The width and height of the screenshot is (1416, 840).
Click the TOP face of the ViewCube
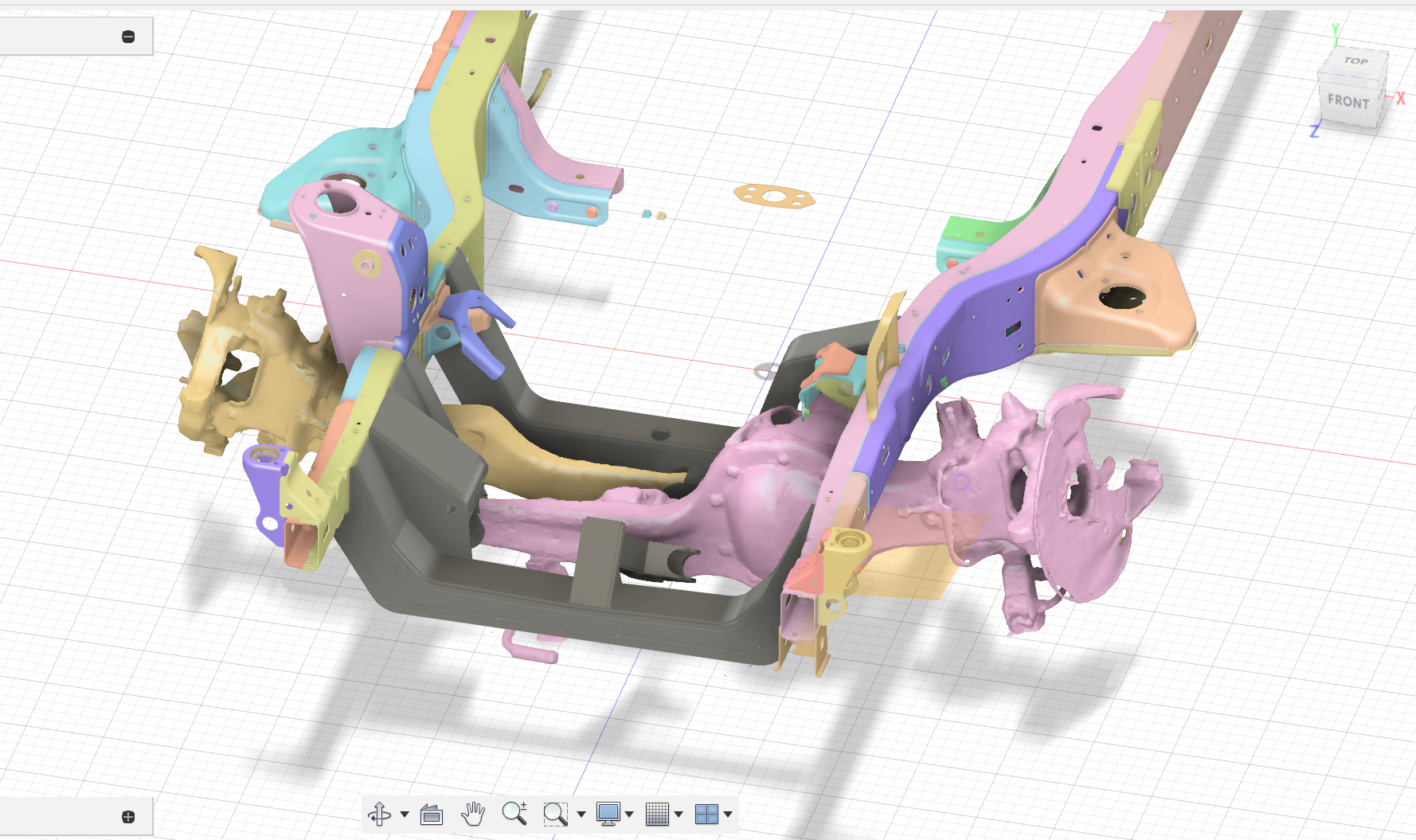1355,61
